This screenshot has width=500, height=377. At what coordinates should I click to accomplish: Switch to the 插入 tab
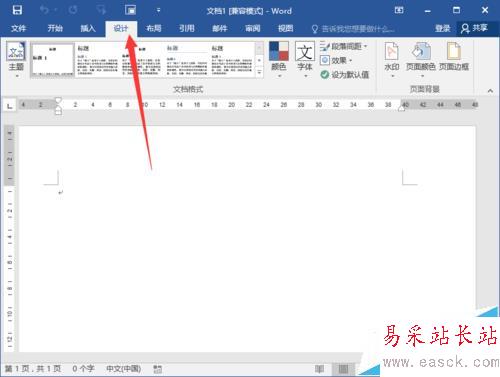point(88,28)
